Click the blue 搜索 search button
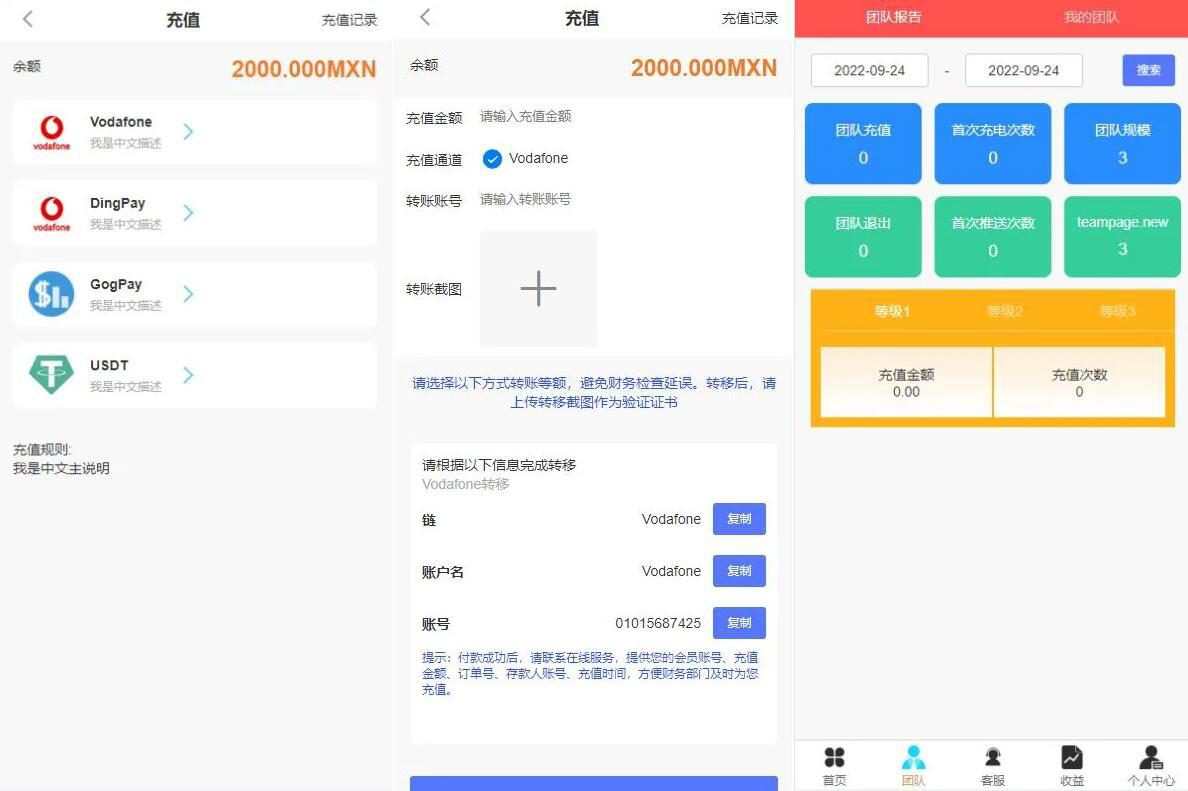This screenshot has width=1188, height=791. coord(1148,70)
